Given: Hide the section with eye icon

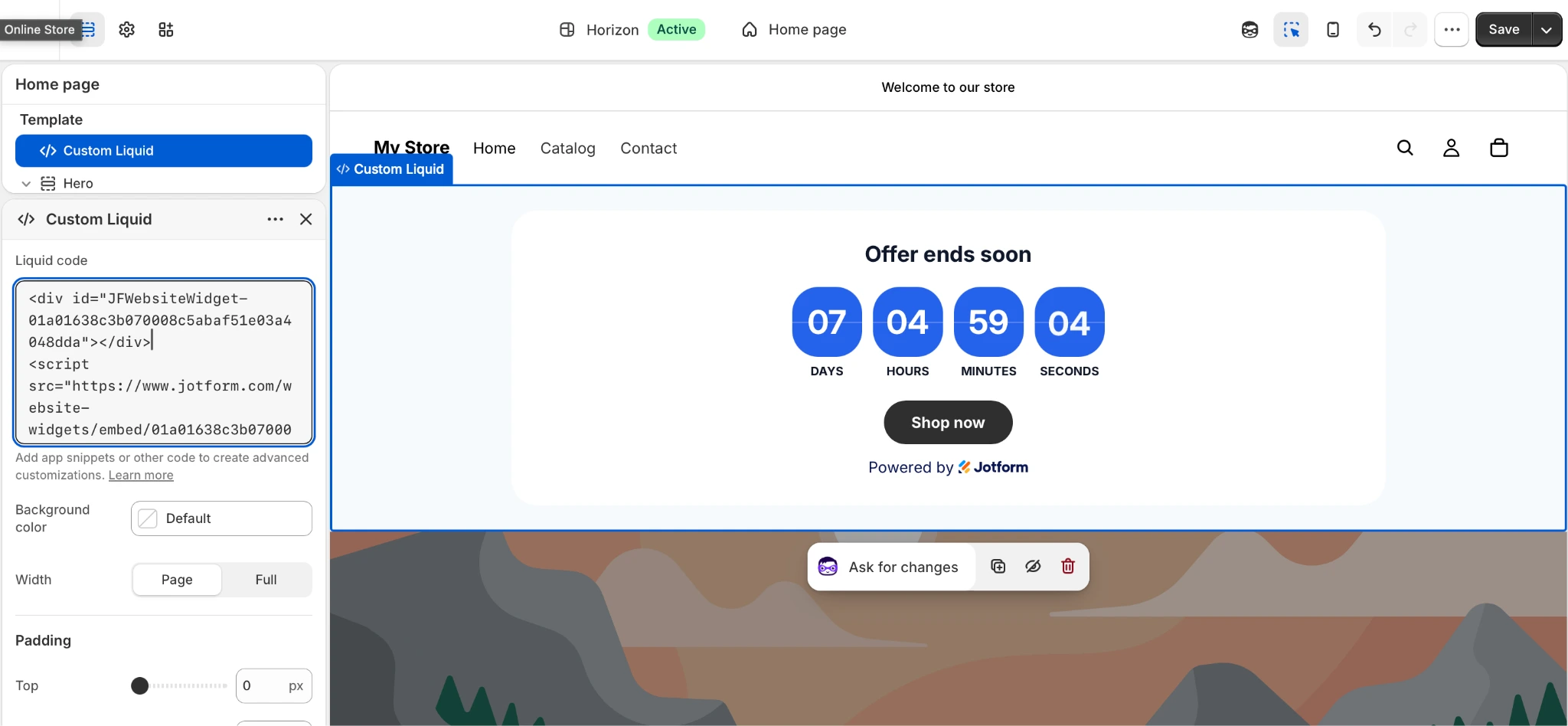Looking at the screenshot, I should [1033, 567].
